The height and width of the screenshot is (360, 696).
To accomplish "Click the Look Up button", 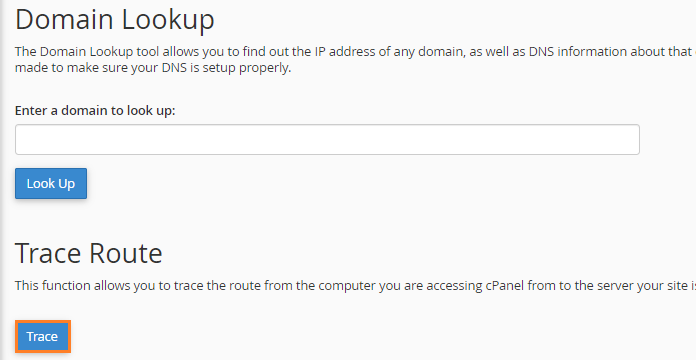I will coord(51,183).
